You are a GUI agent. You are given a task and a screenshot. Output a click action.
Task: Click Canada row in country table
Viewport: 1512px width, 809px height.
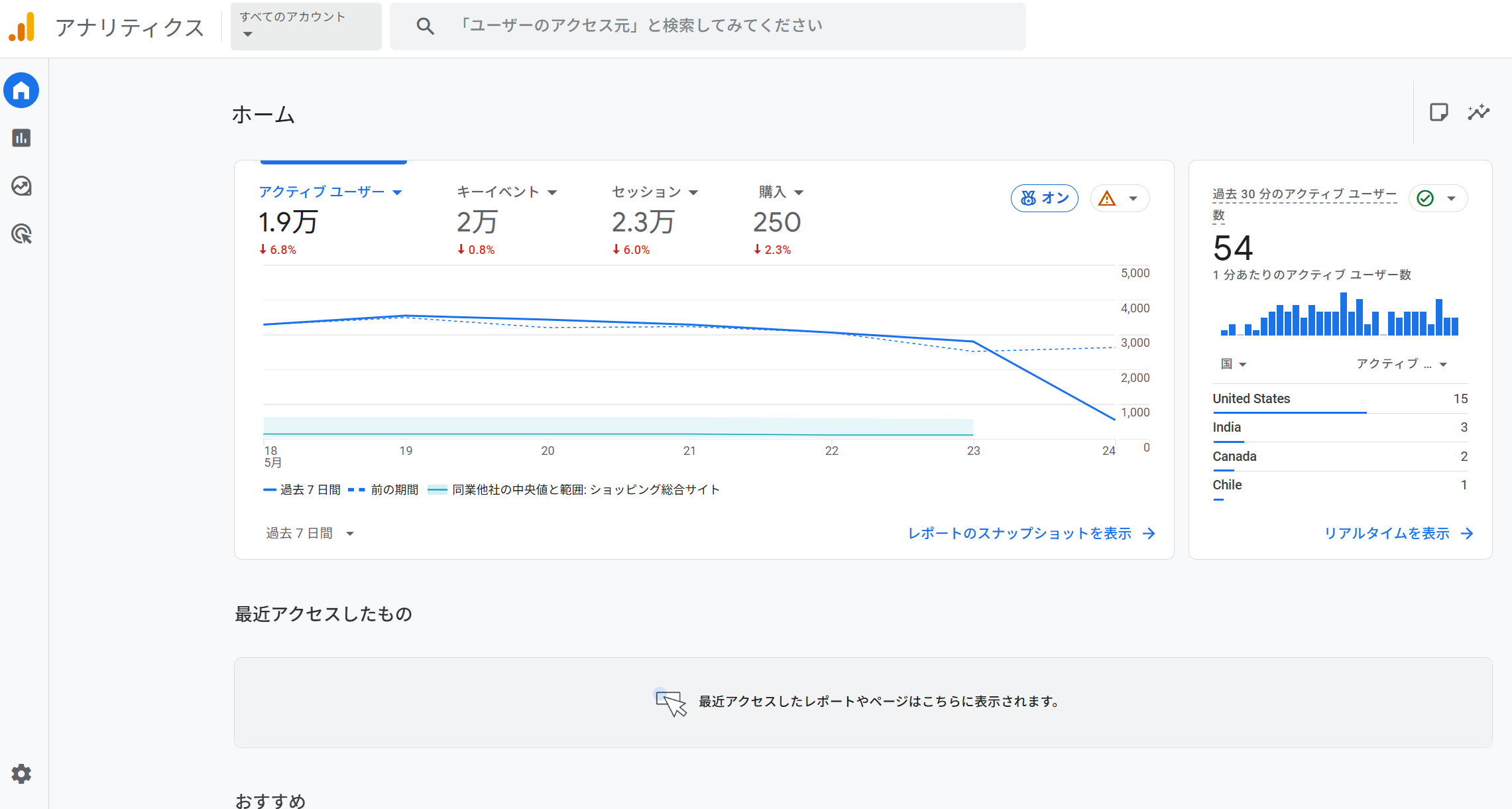[1340, 456]
